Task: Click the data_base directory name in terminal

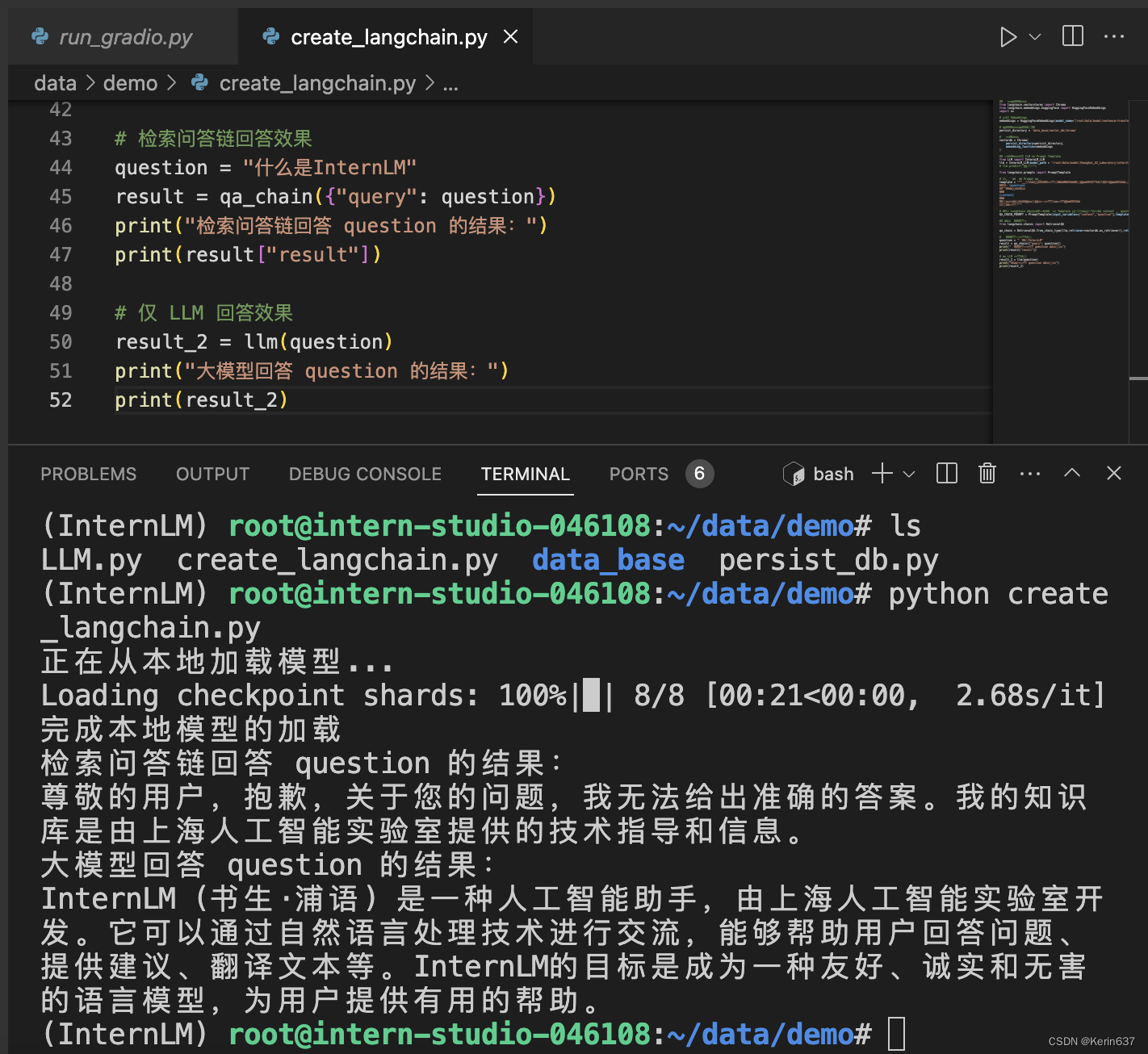Action: click(608, 559)
